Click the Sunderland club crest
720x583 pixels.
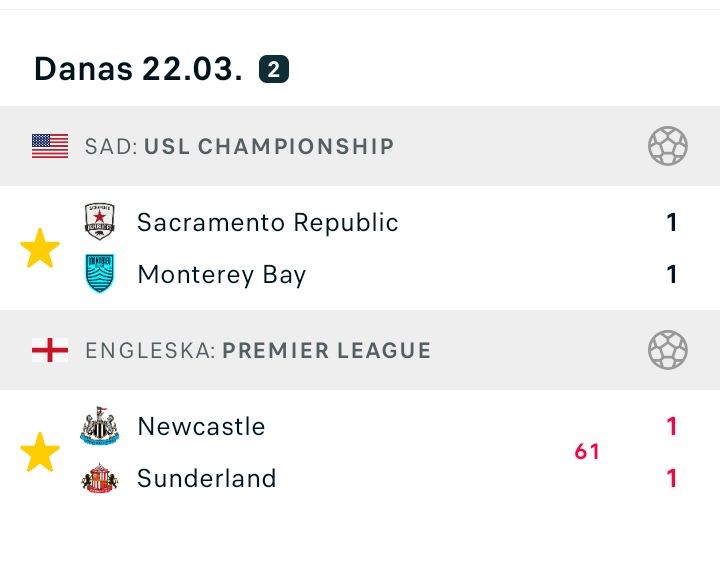coord(100,478)
